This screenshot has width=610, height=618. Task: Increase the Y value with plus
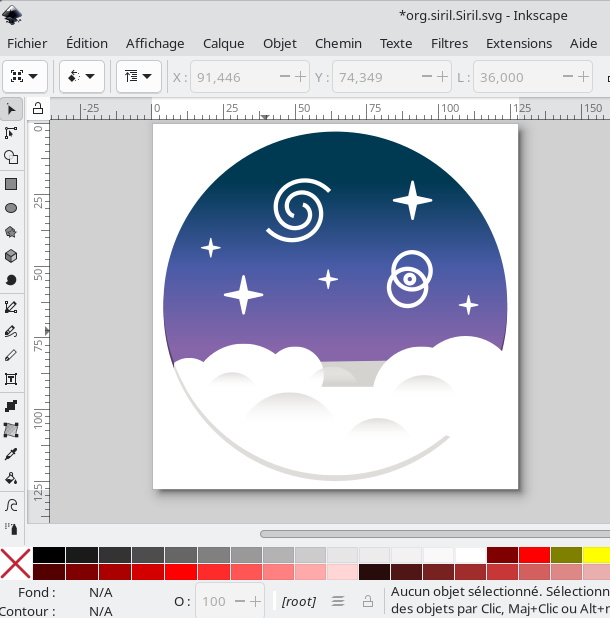click(x=443, y=76)
